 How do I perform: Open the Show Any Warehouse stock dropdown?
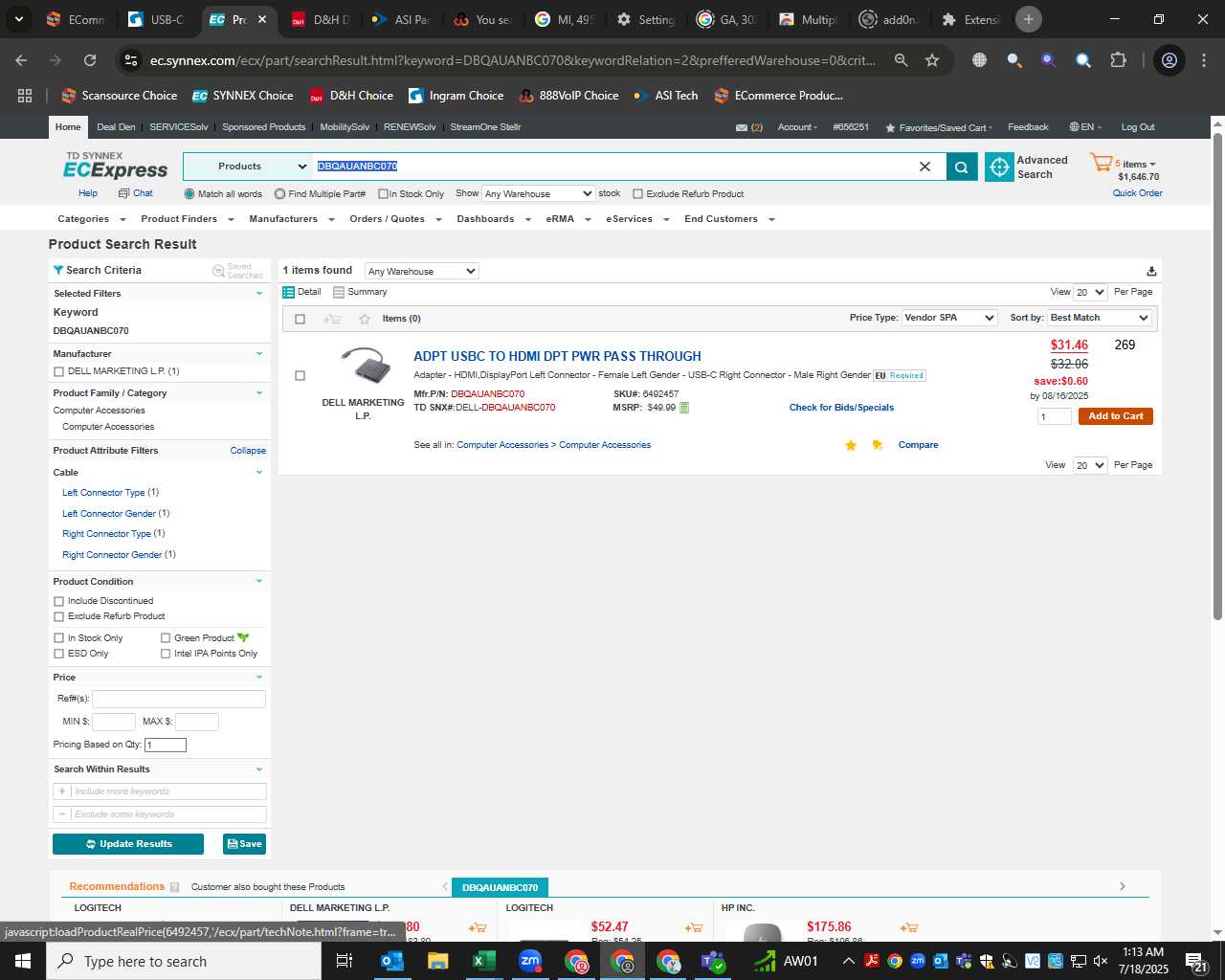(539, 193)
